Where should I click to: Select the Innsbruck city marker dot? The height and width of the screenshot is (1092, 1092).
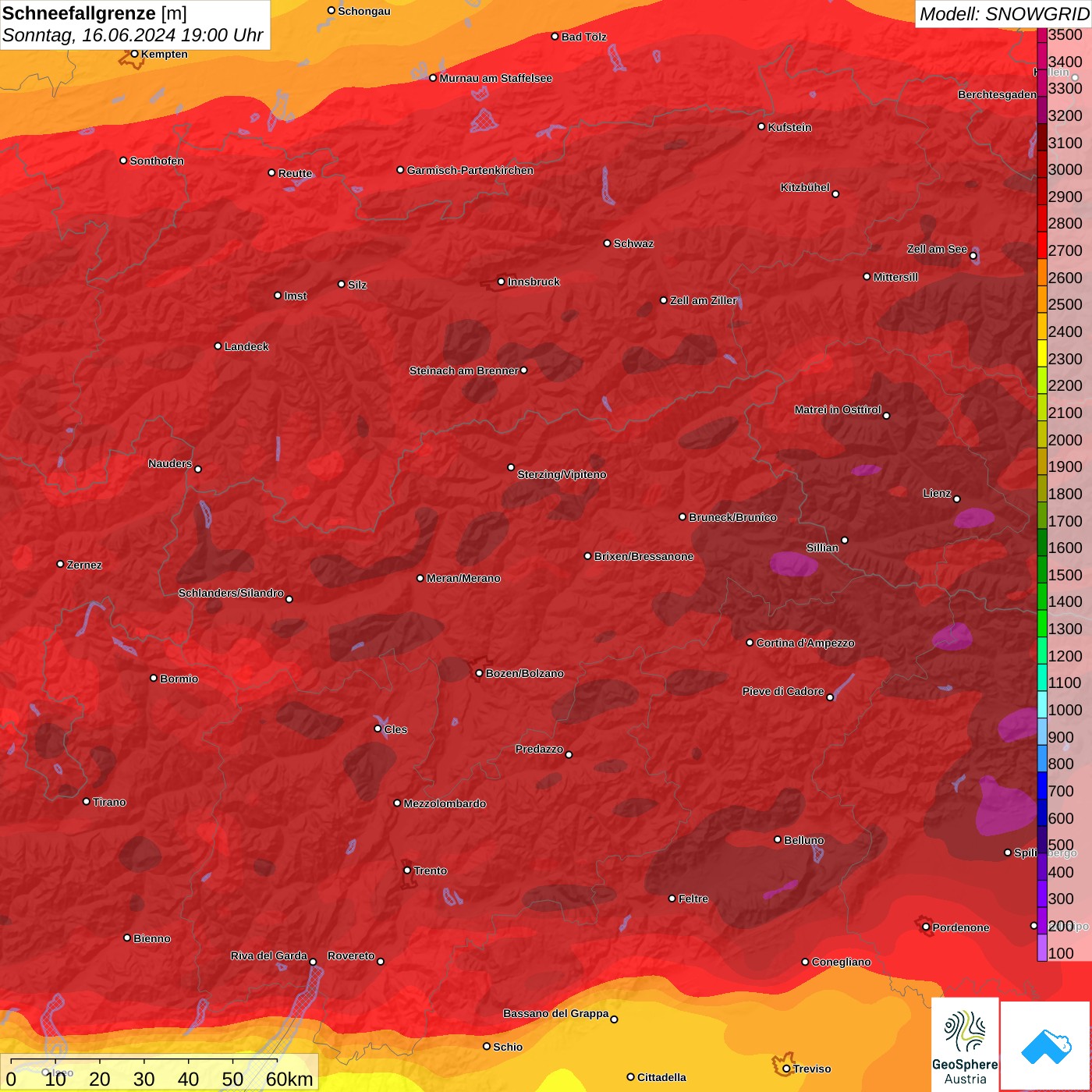coord(501,282)
